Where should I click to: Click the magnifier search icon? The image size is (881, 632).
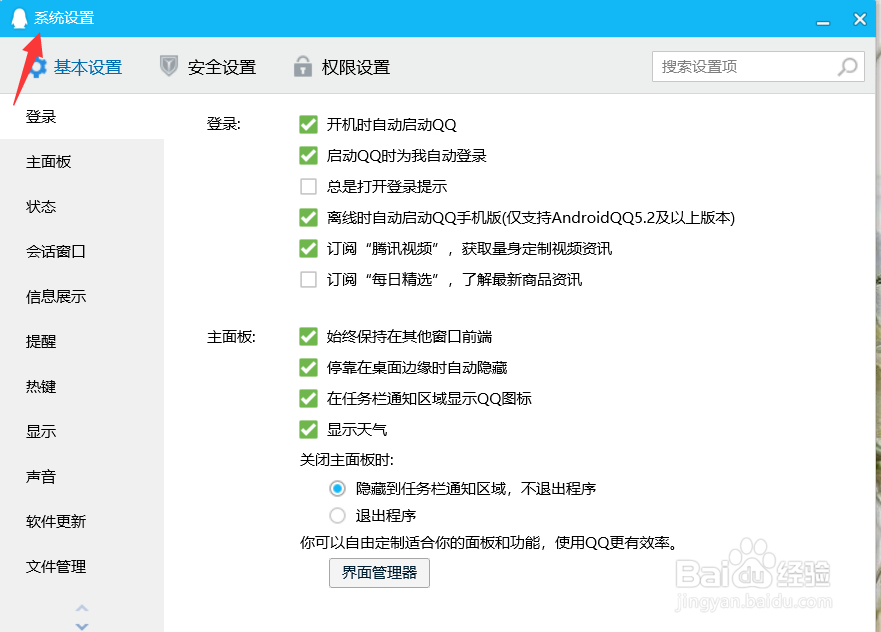click(848, 67)
